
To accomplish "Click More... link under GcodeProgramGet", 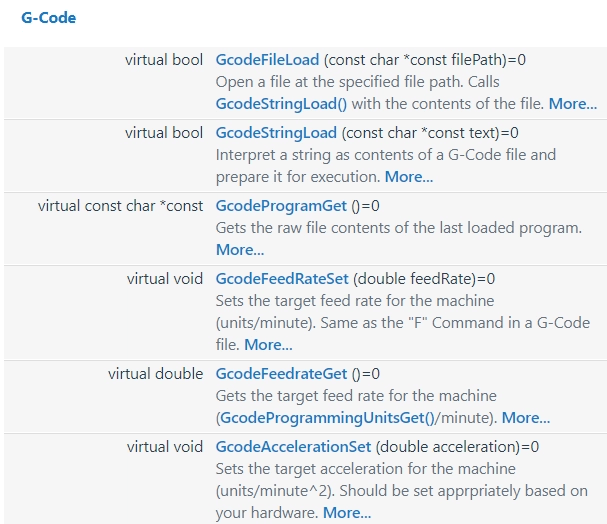I will tap(240, 250).
